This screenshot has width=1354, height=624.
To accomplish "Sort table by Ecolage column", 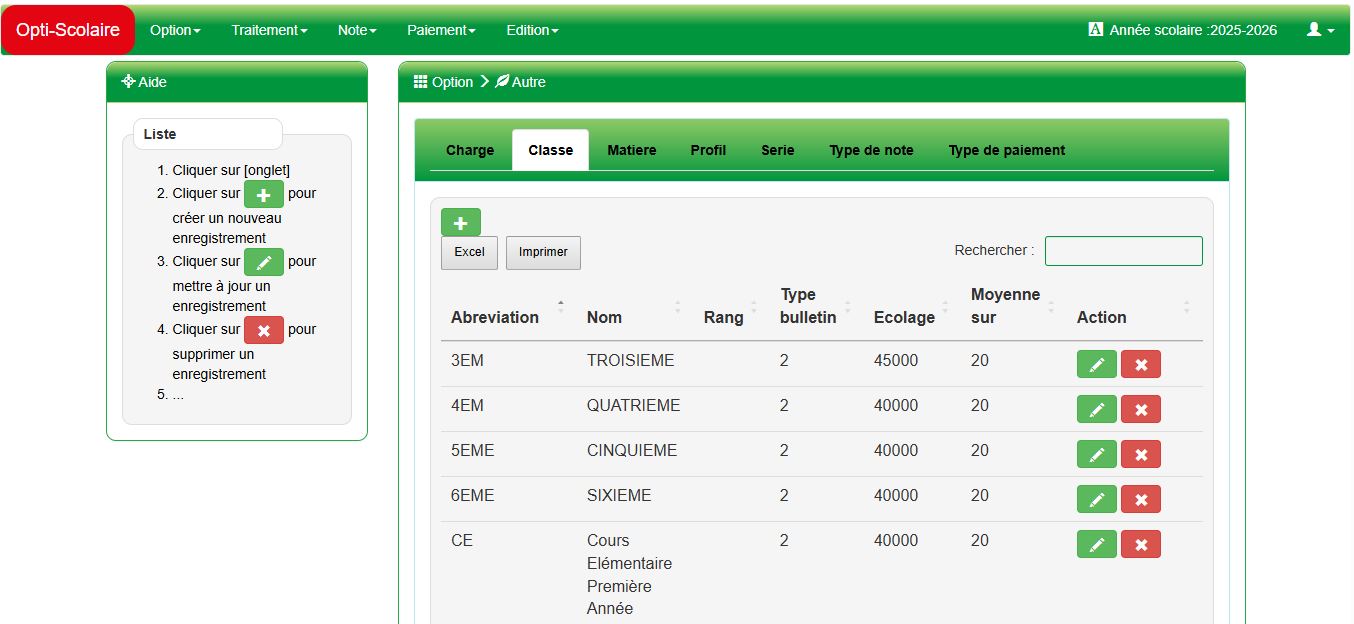I will point(912,306).
